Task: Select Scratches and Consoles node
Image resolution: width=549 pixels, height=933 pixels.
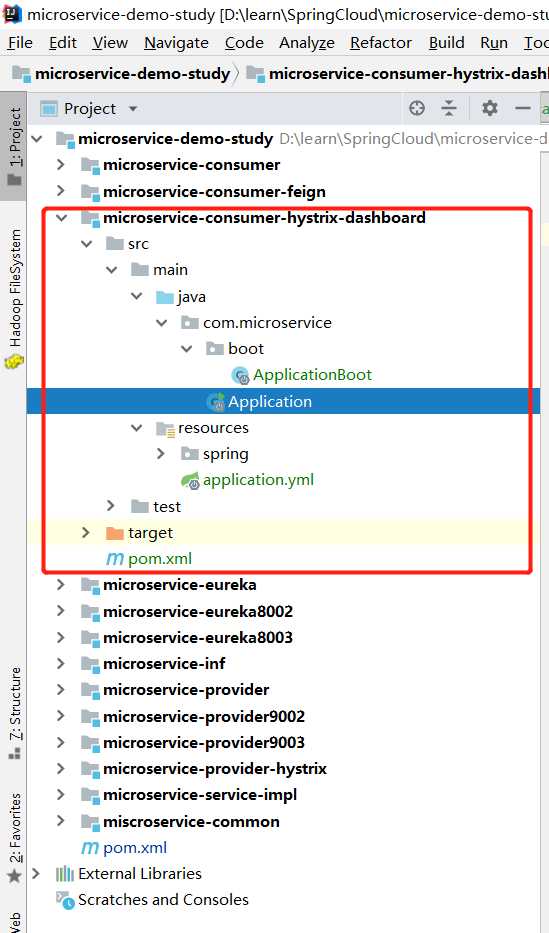Action: pos(164,900)
